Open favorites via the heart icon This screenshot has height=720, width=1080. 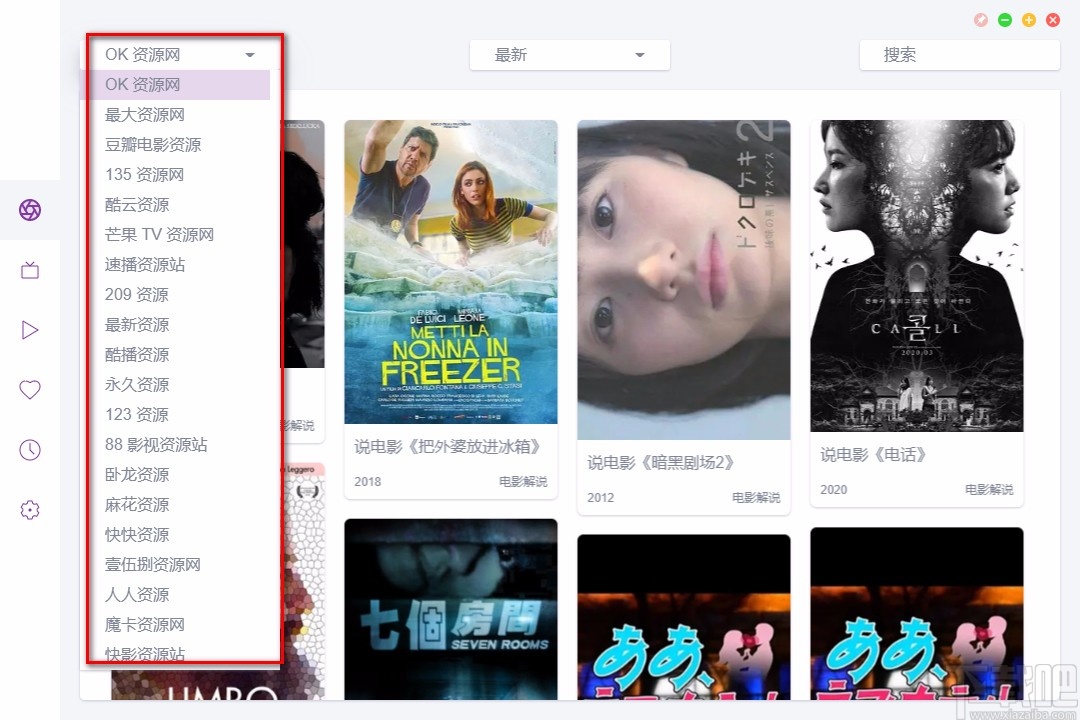[x=30, y=390]
